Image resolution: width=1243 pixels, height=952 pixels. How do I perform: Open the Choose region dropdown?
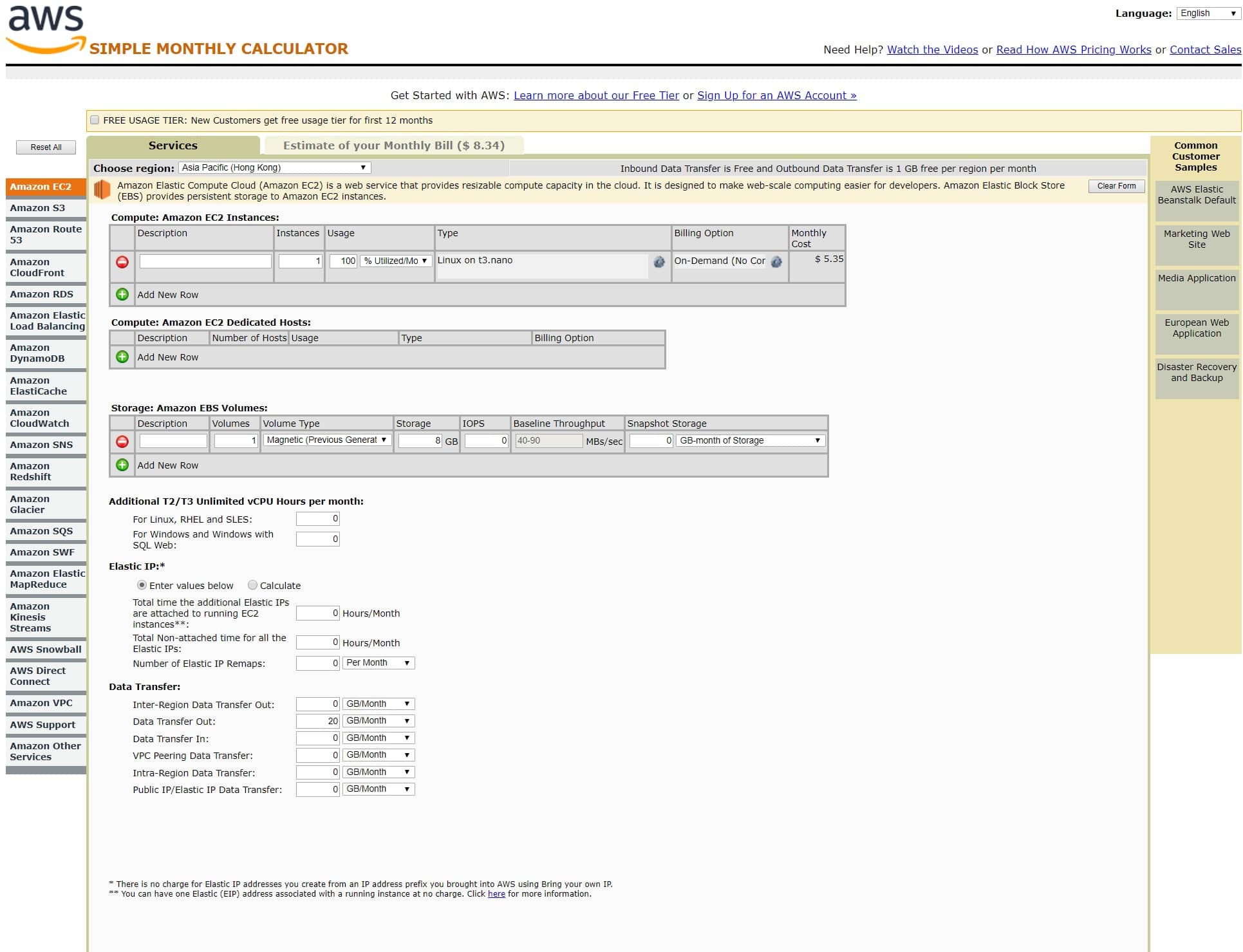click(x=274, y=167)
